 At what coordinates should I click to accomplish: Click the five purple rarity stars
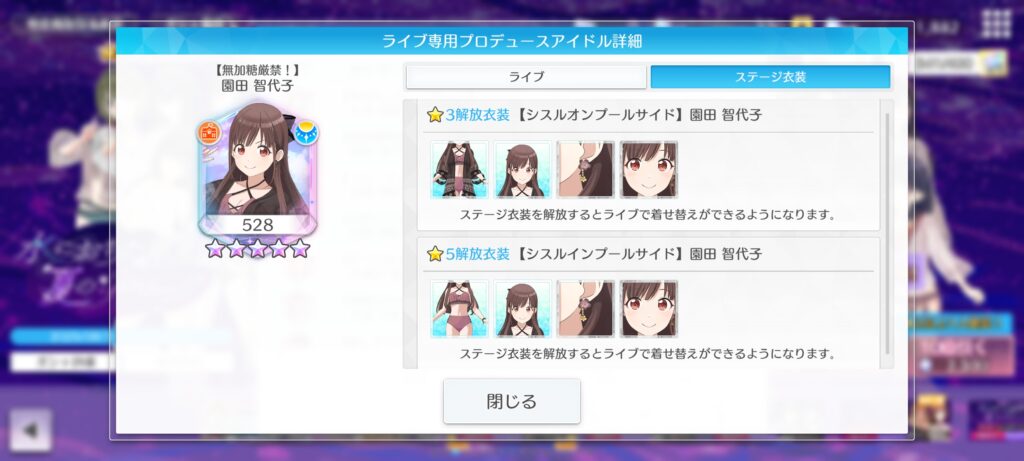(x=257, y=248)
